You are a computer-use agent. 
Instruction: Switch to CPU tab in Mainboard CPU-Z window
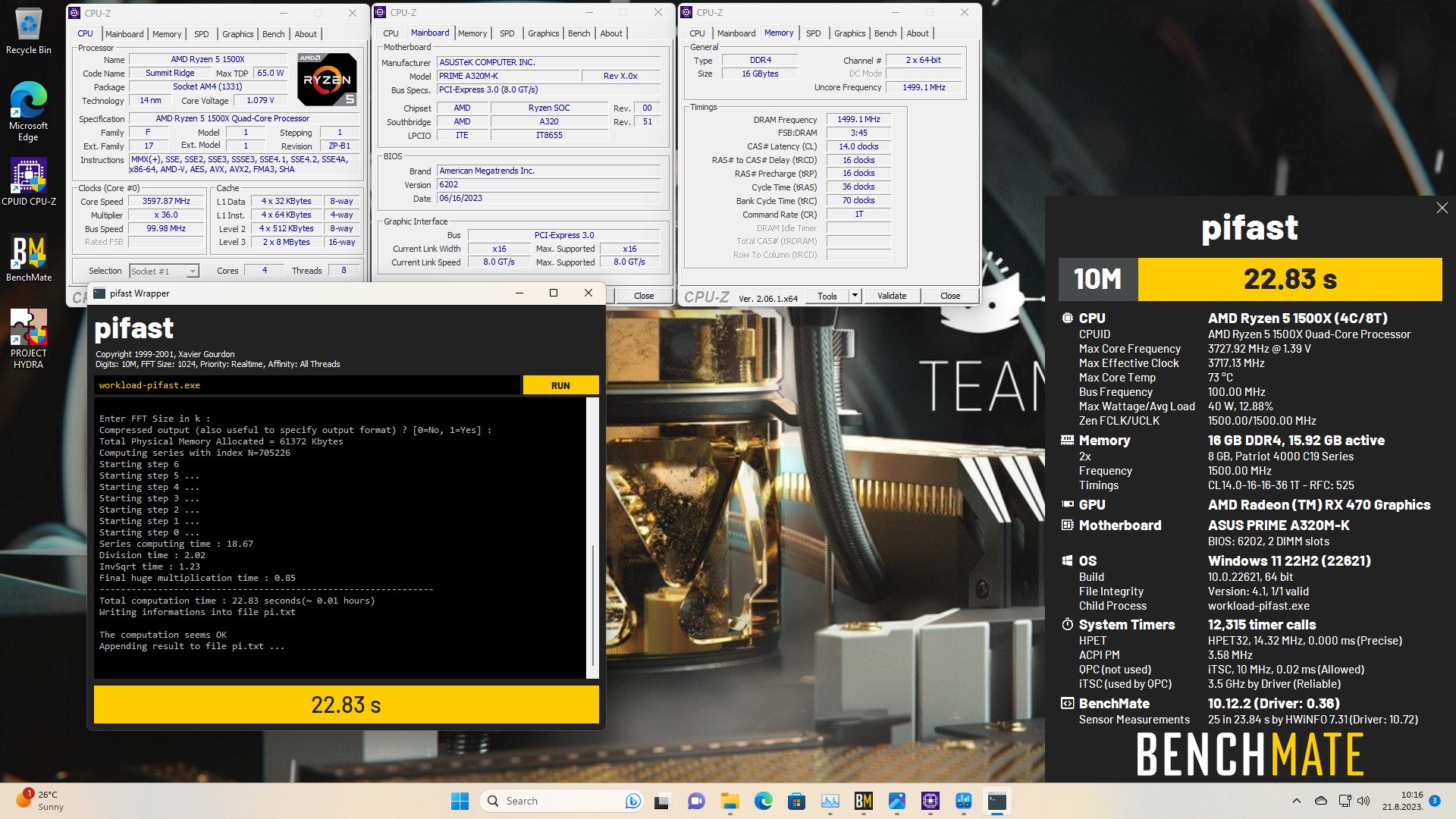[x=391, y=33]
